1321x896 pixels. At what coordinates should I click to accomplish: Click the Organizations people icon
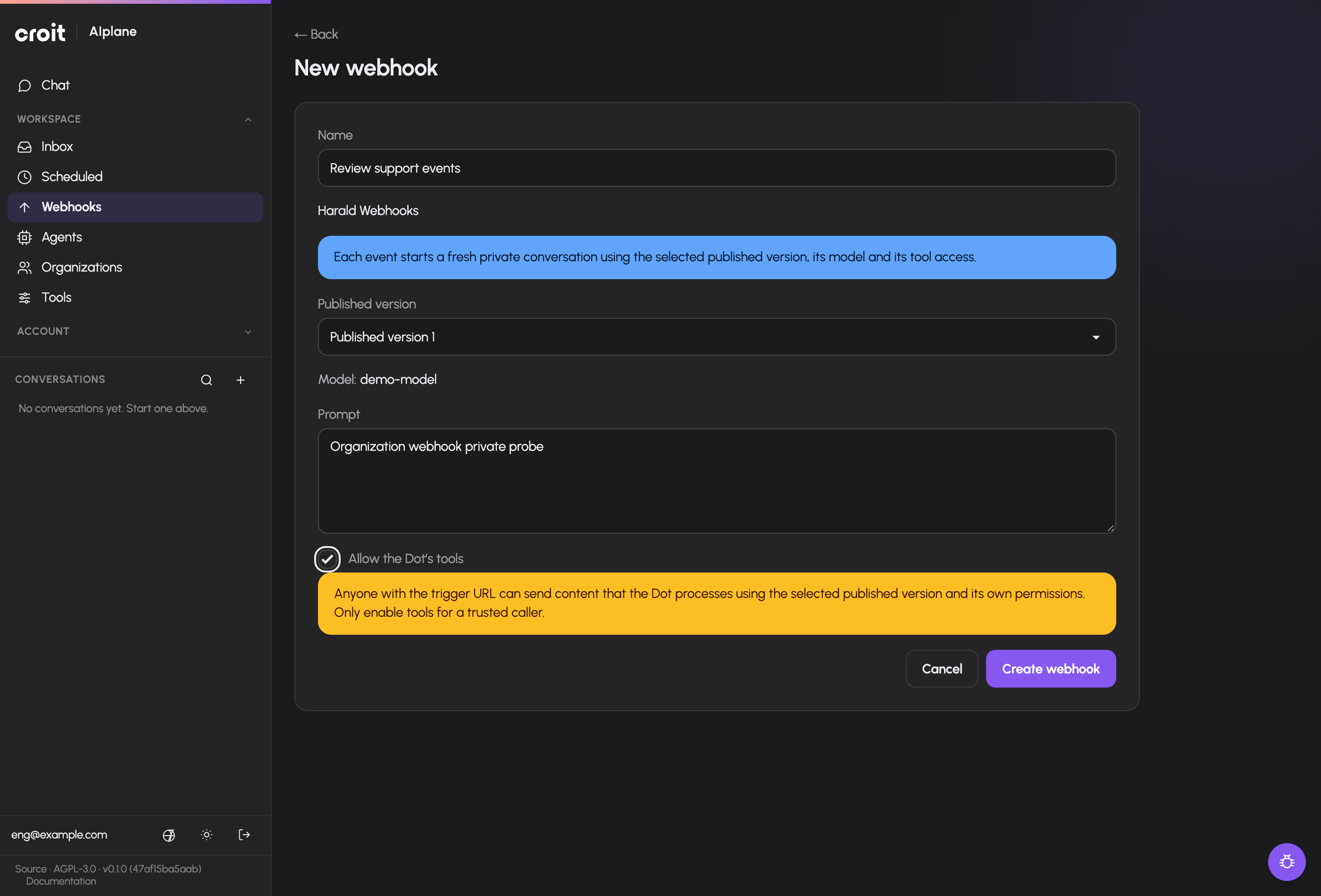coord(25,267)
